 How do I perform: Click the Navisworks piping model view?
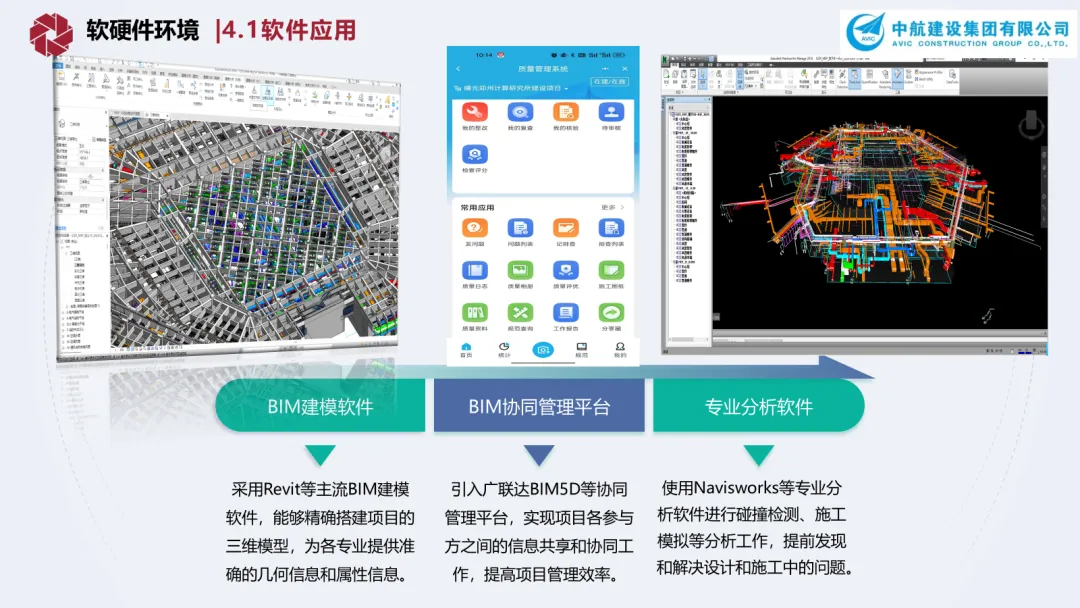pos(880,212)
